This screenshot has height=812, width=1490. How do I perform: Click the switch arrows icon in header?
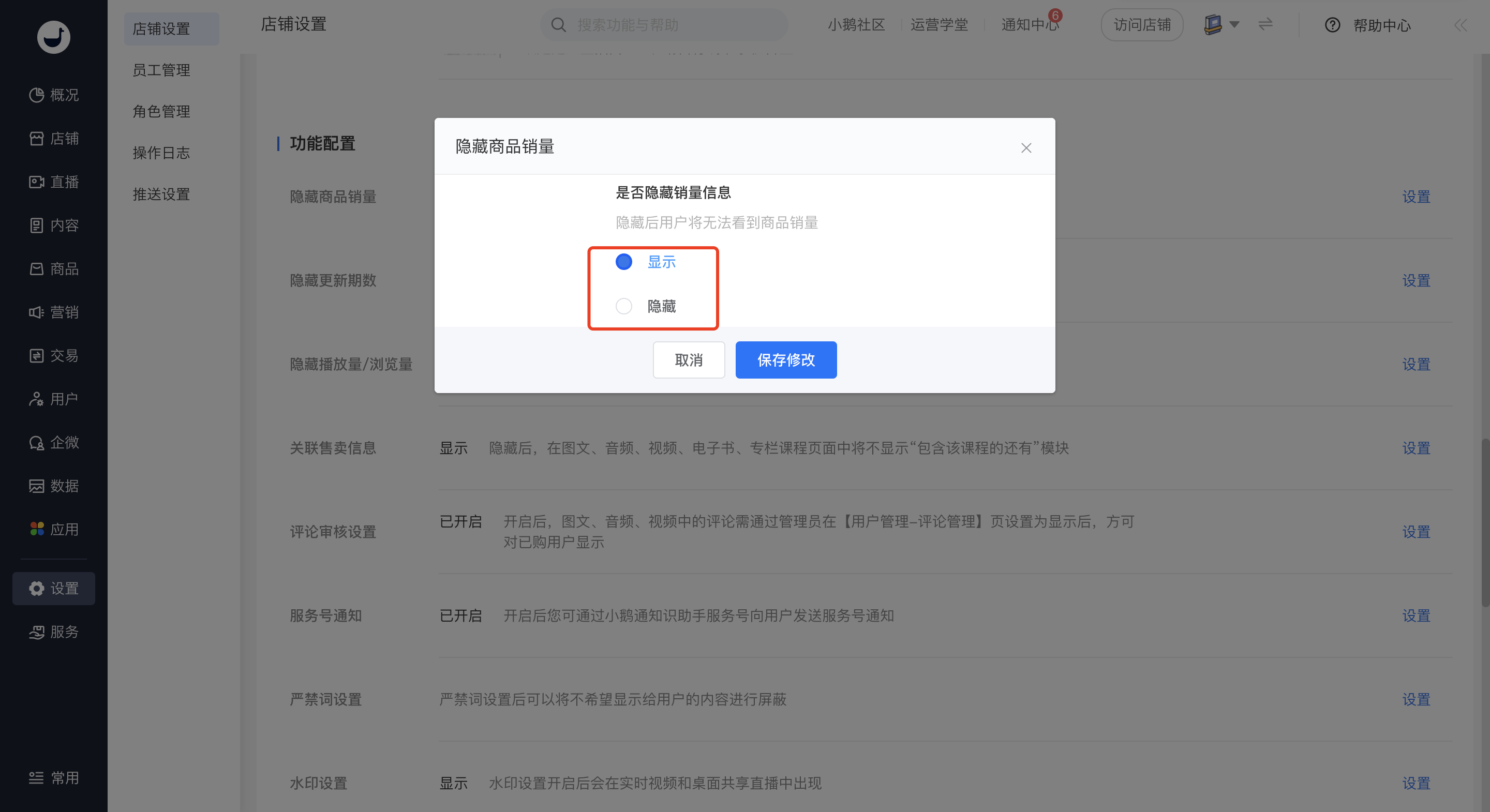pos(1265,24)
